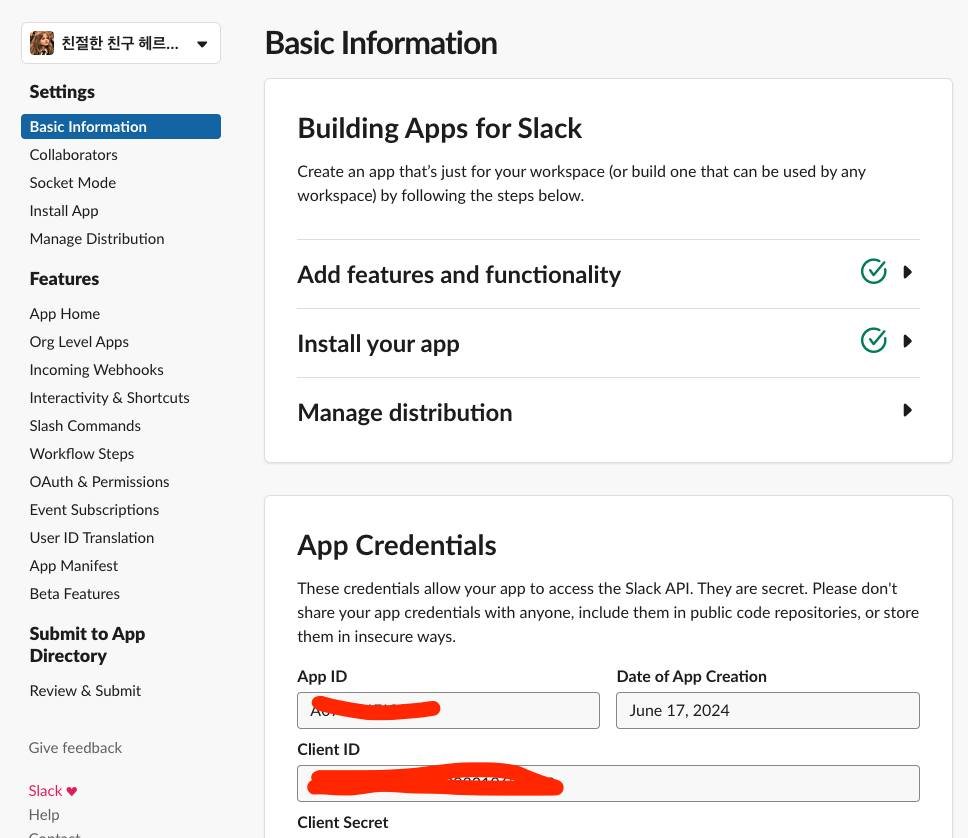Screen dimensions: 968x838
Task: Open OAuth & Permissions
Action: click(x=99, y=482)
